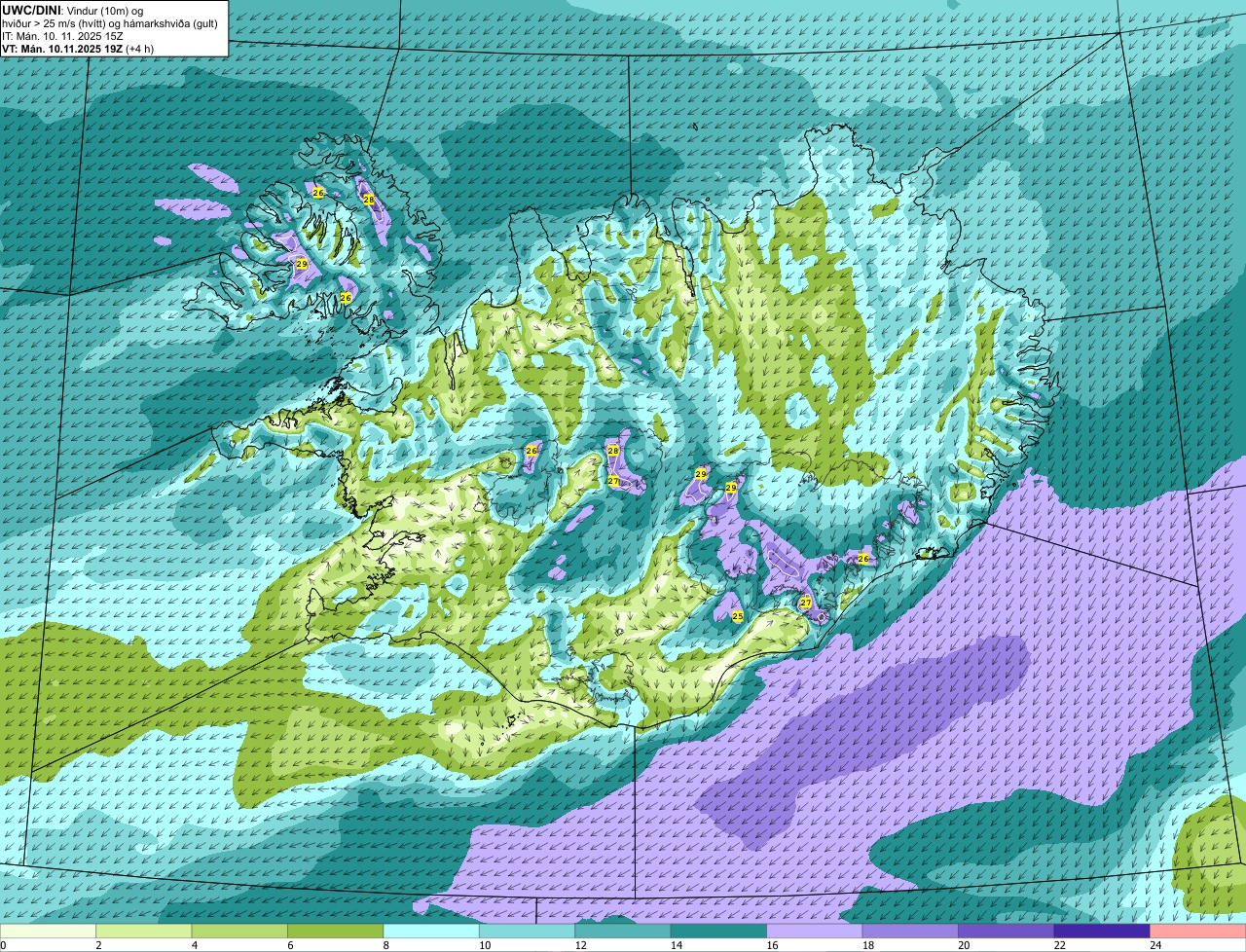Pick the 4–6 m/s green legend swatch
Image resolution: width=1246 pixels, height=952 pixels.
point(240,931)
